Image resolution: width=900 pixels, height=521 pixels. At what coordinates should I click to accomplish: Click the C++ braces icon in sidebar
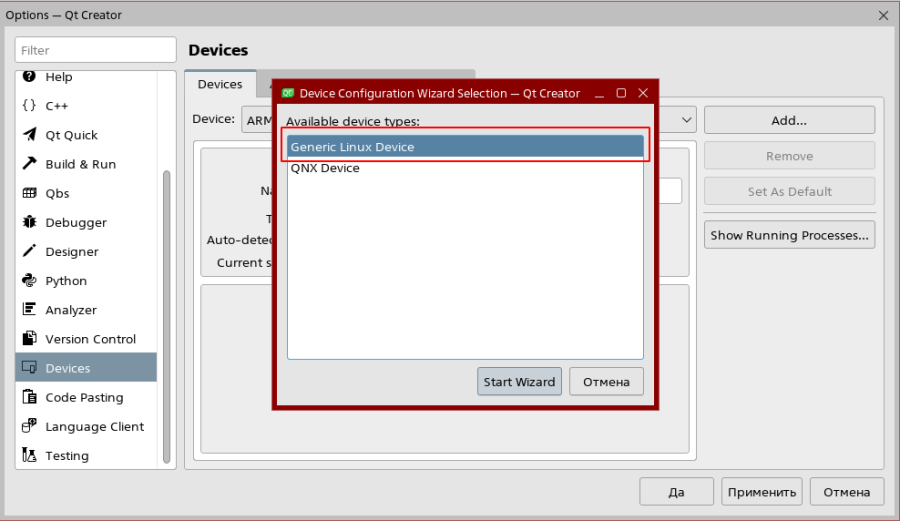coord(29,106)
